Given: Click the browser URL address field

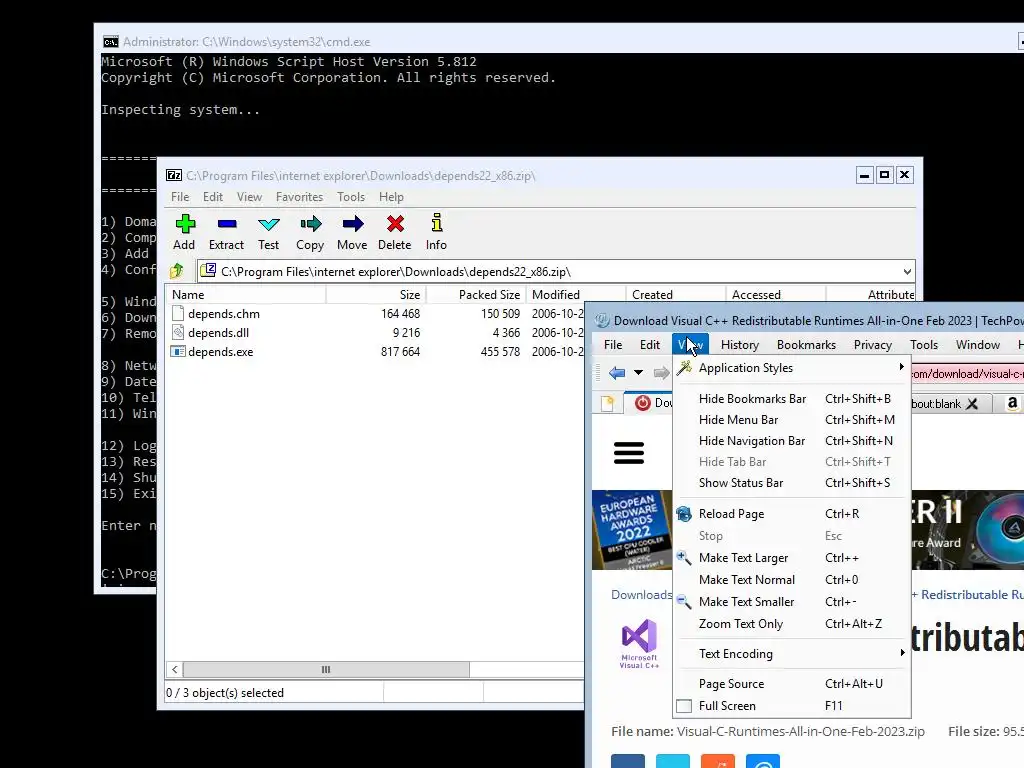Looking at the screenshot, I should [x=968, y=374].
